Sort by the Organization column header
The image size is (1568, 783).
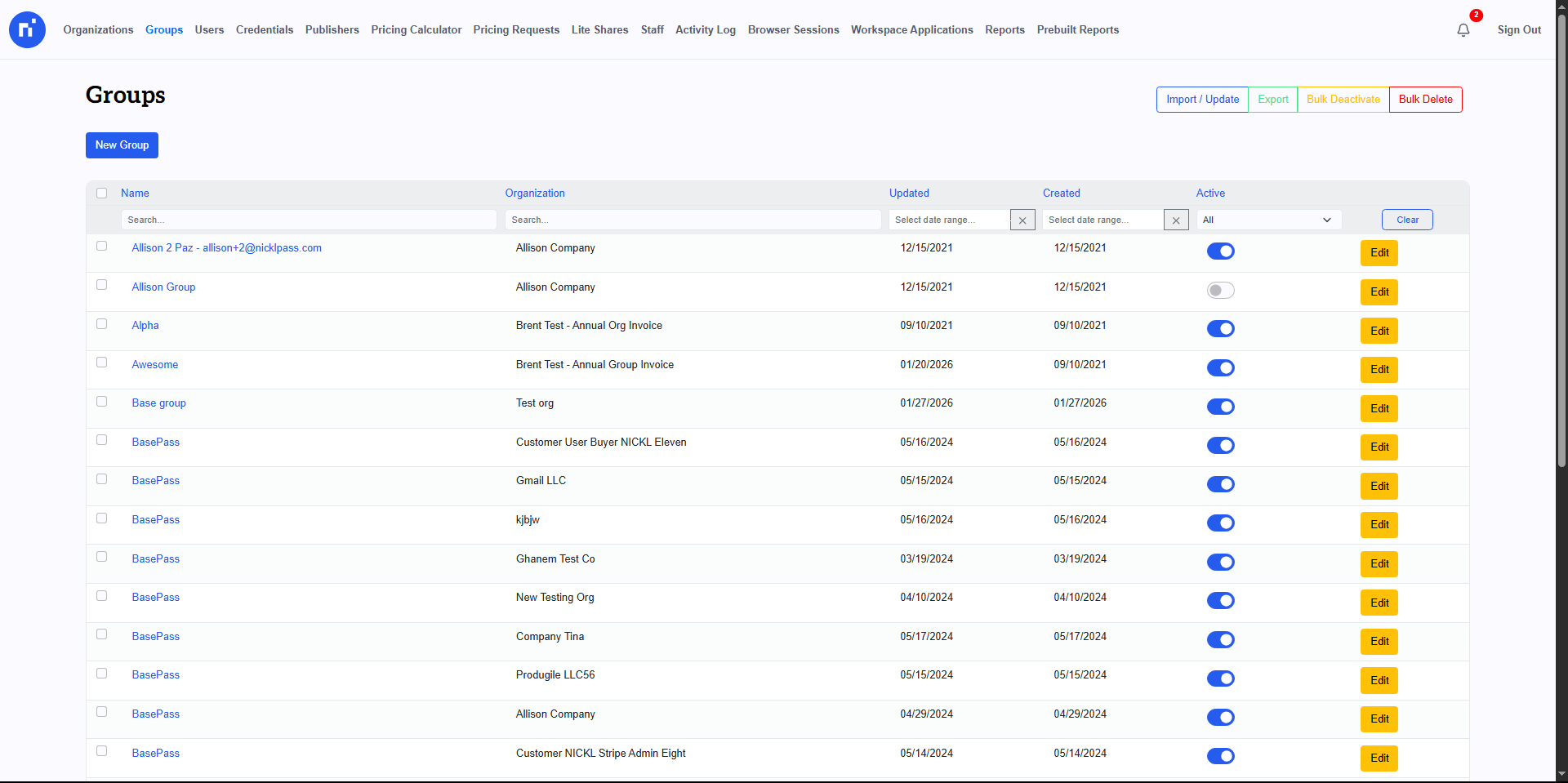(535, 194)
